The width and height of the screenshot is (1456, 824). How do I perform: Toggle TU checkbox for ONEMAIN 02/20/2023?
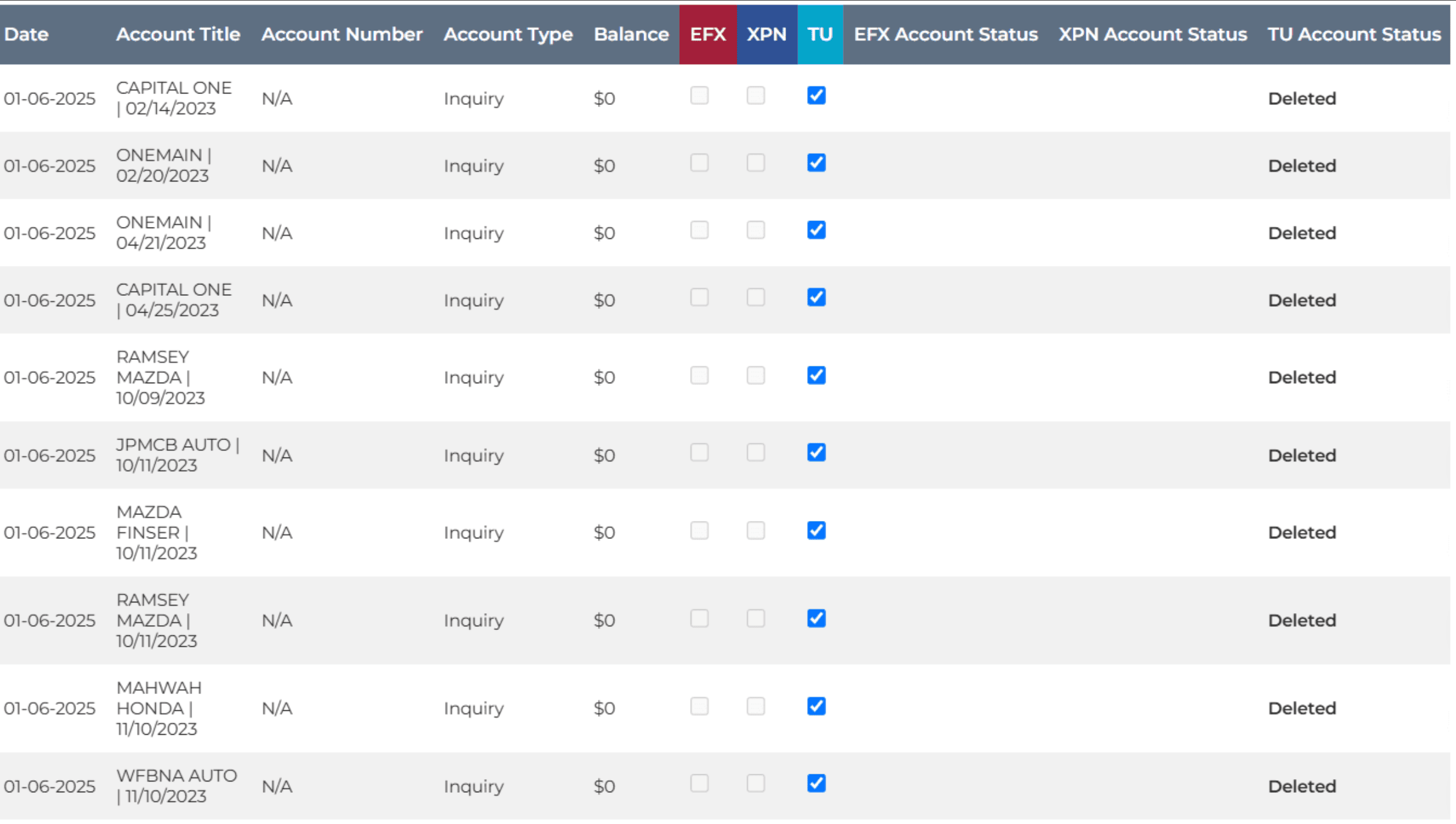tap(816, 163)
